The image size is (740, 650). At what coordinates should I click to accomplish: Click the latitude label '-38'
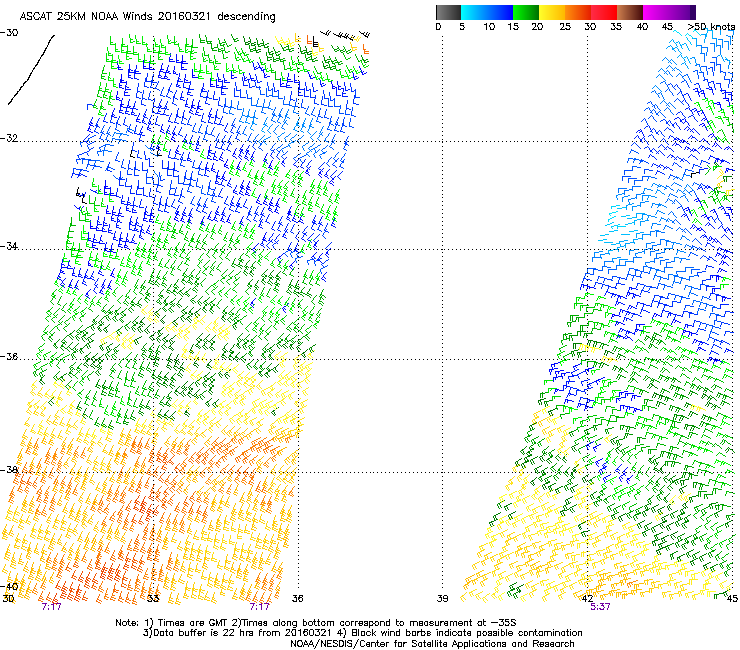pyautogui.click(x=9, y=470)
